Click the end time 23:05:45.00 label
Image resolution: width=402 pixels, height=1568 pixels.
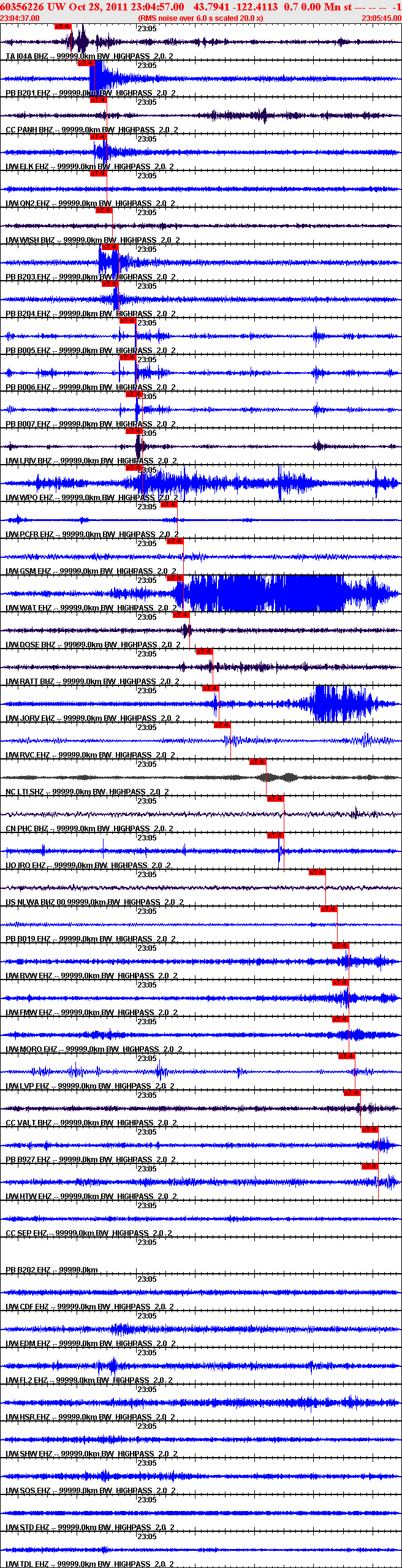[x=381, y=18]
